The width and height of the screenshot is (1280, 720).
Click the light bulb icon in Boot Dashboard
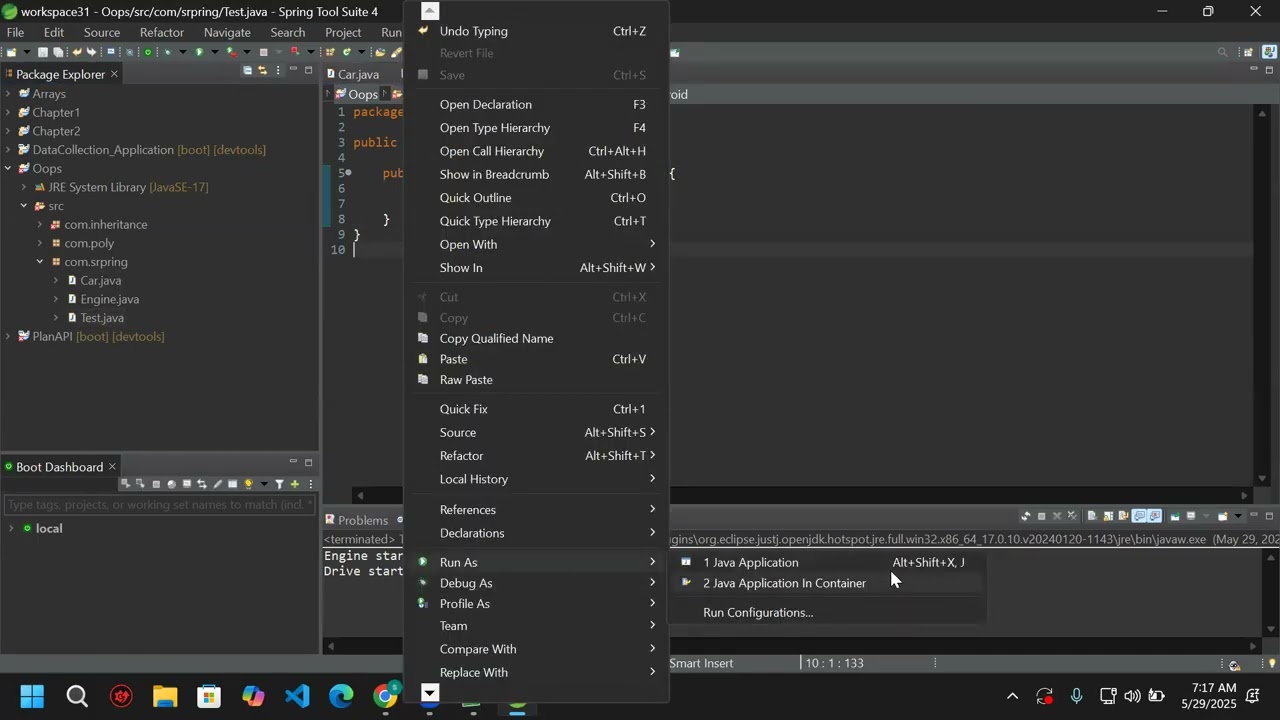tap(249, 484)
